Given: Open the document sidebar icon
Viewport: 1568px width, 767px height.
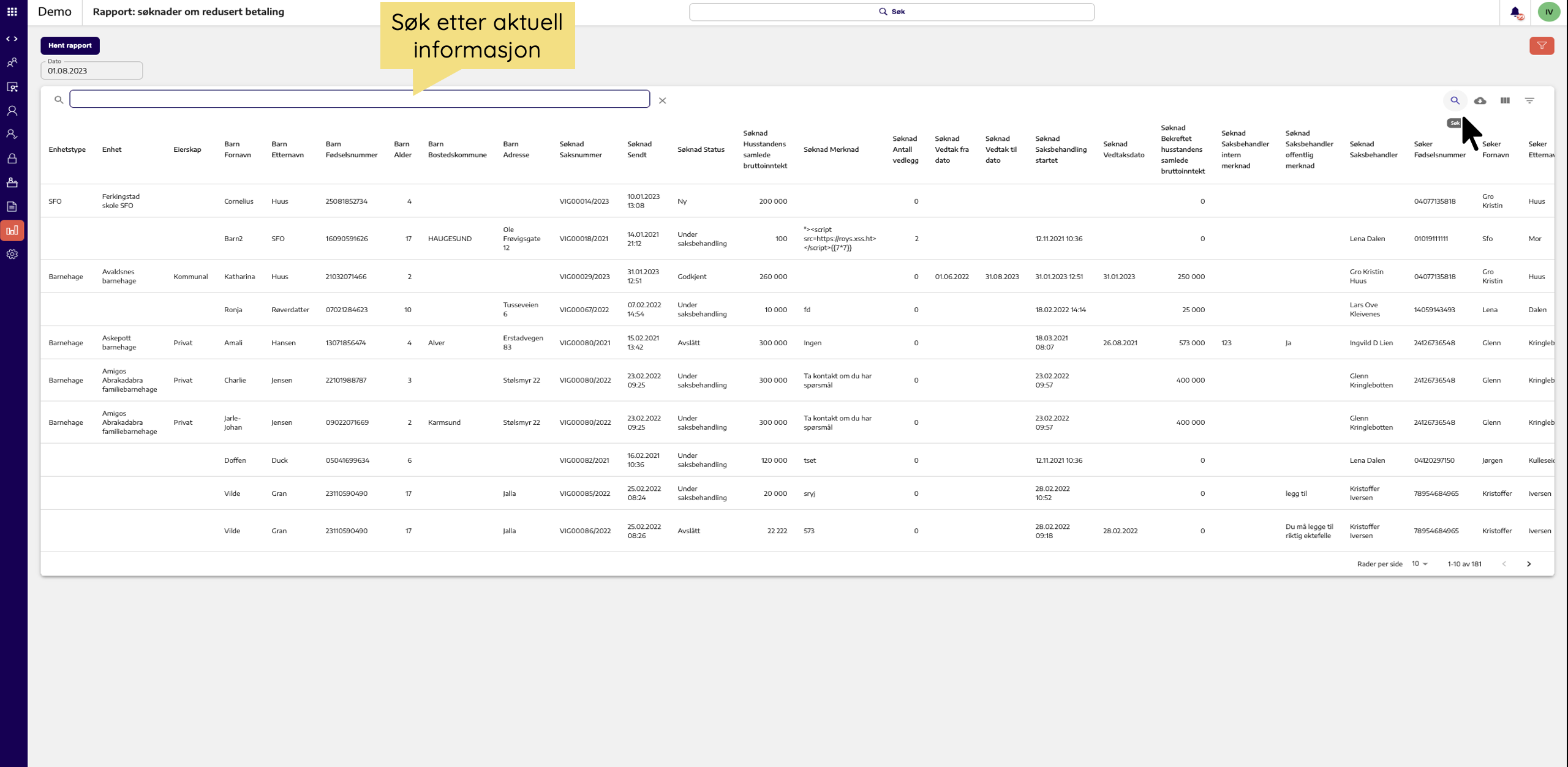Looking at the screenshot, I should 12,206.
